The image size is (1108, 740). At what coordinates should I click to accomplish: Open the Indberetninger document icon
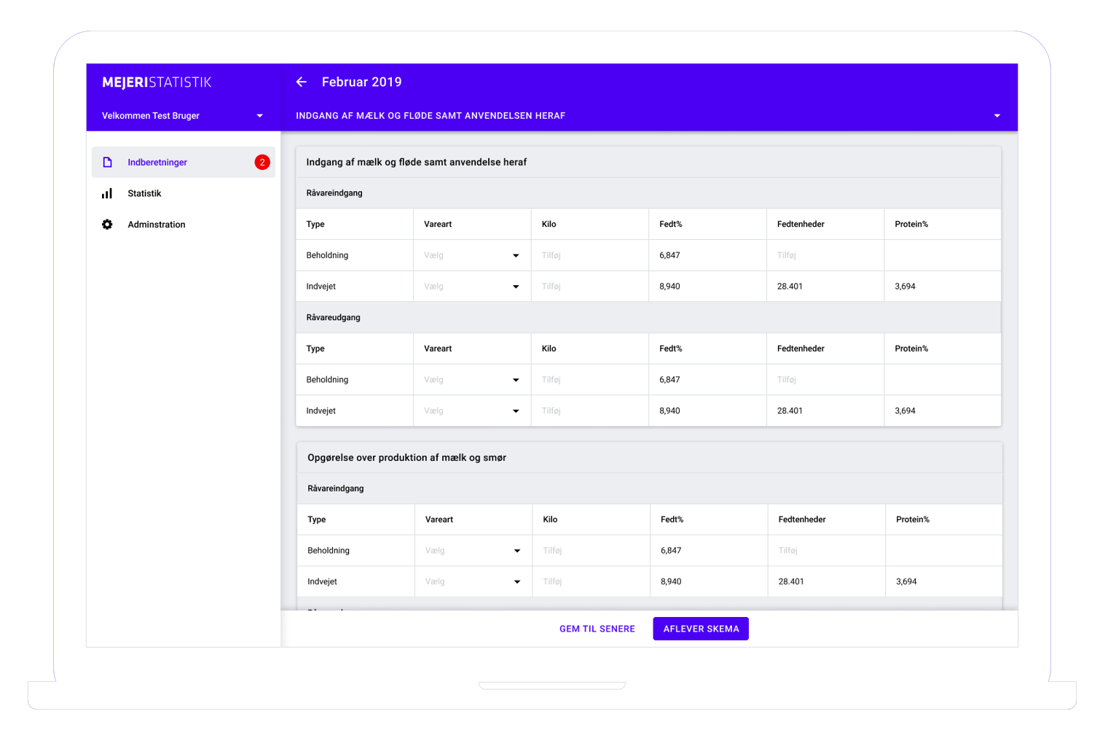[x=107, y=163]
